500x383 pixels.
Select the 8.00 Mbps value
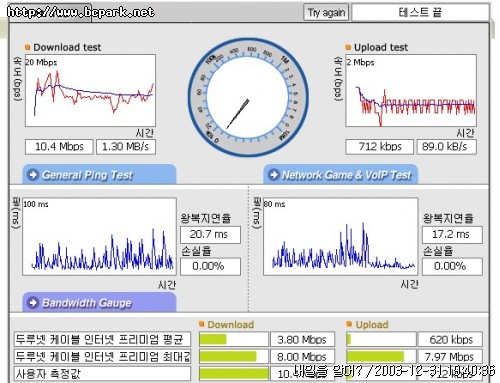coord(302,356)
